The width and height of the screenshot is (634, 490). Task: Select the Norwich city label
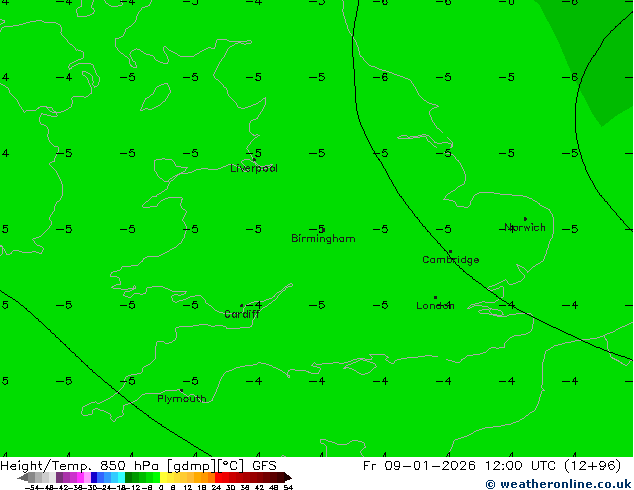click(525, 228)
